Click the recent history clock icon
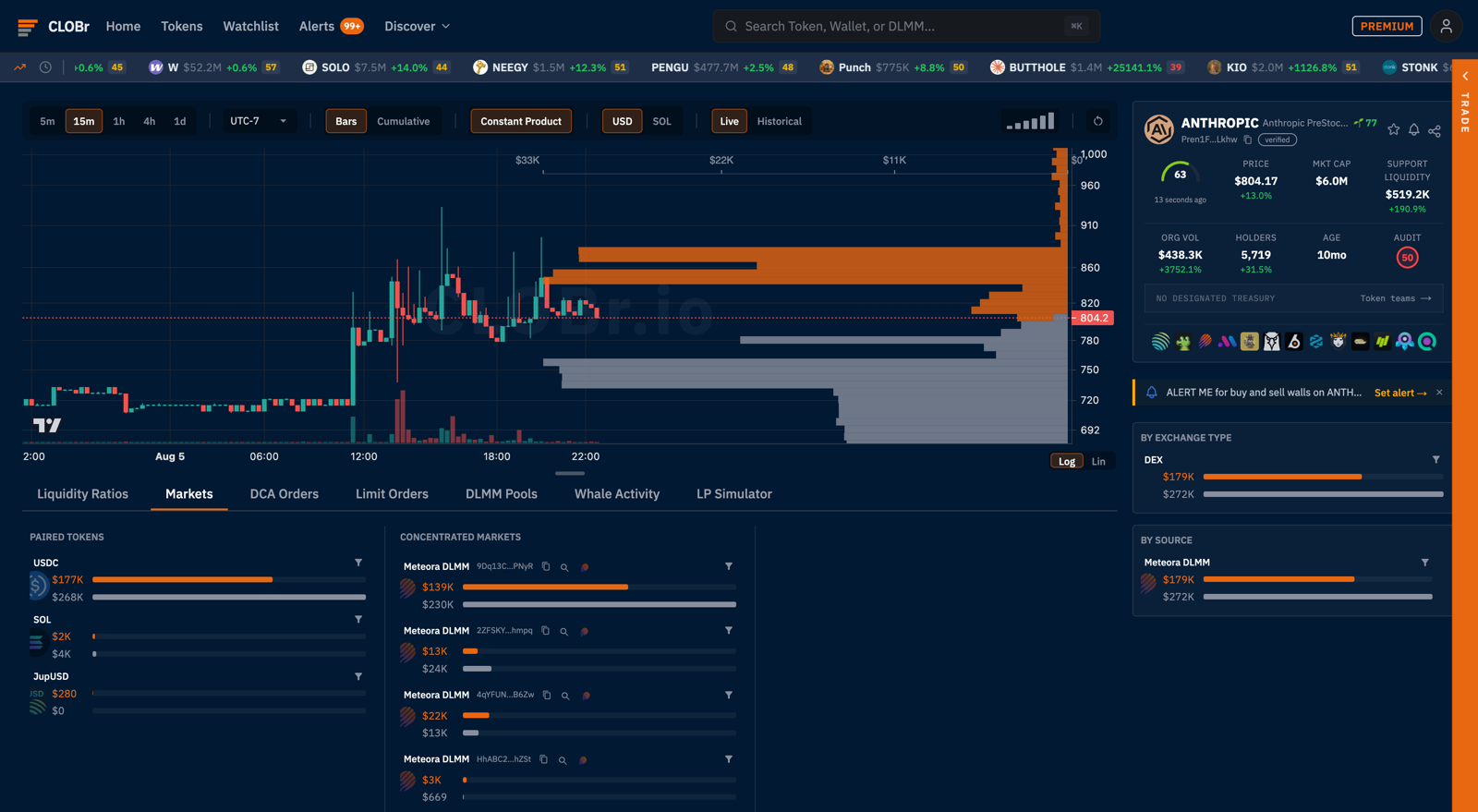This screenshot has height=812, width=1478. pos(45,67)
